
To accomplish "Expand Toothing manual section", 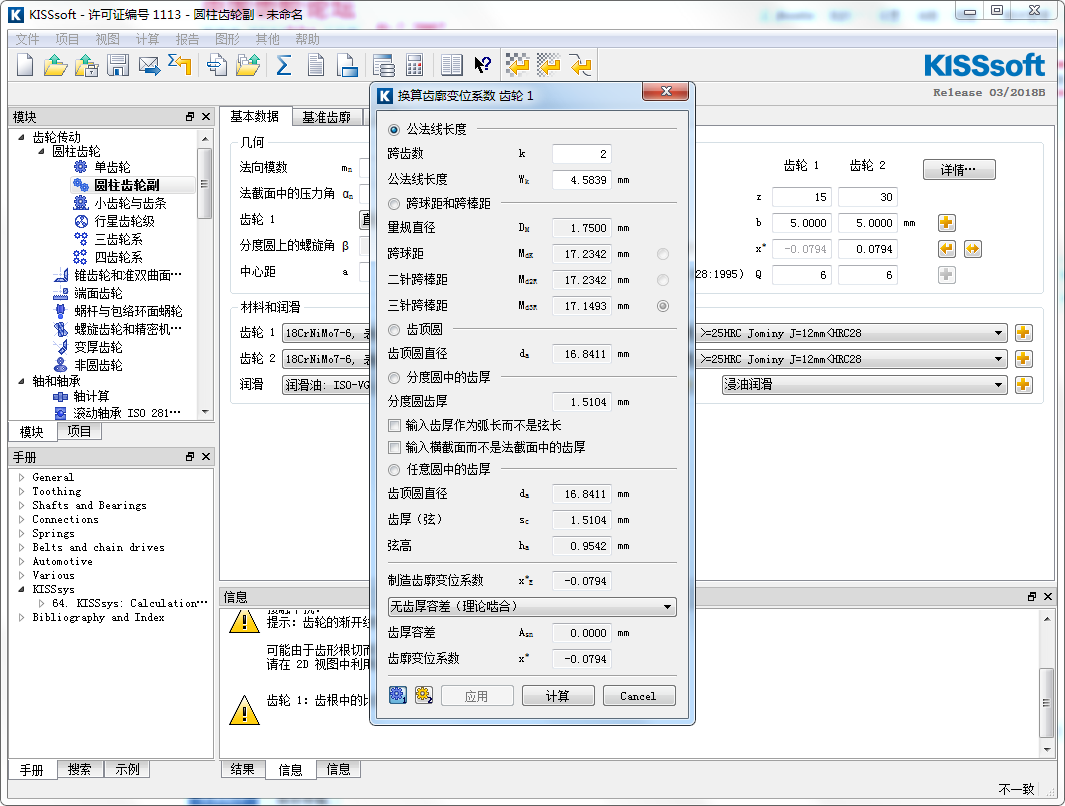I will (22, 492).
